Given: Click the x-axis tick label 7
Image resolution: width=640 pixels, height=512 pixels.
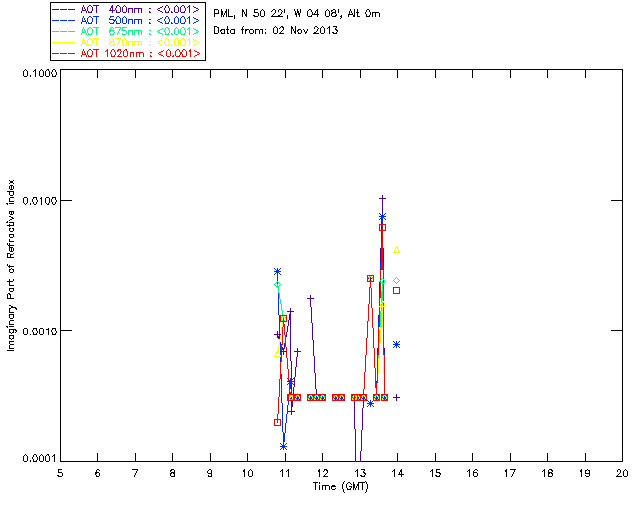Looking at the screenshot, I should point(135,473).
